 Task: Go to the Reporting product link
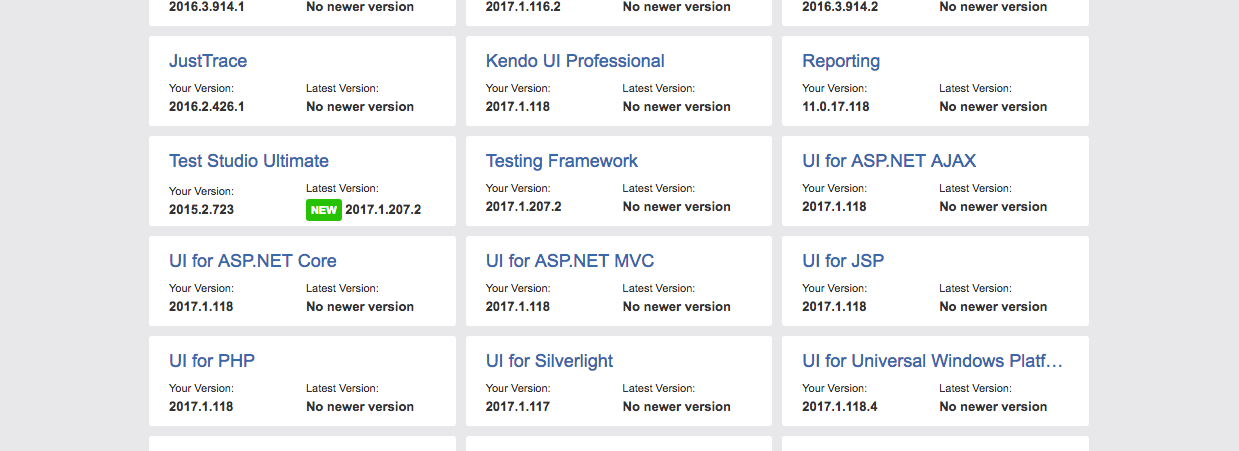pyautogui.click(x=841, y=61)
